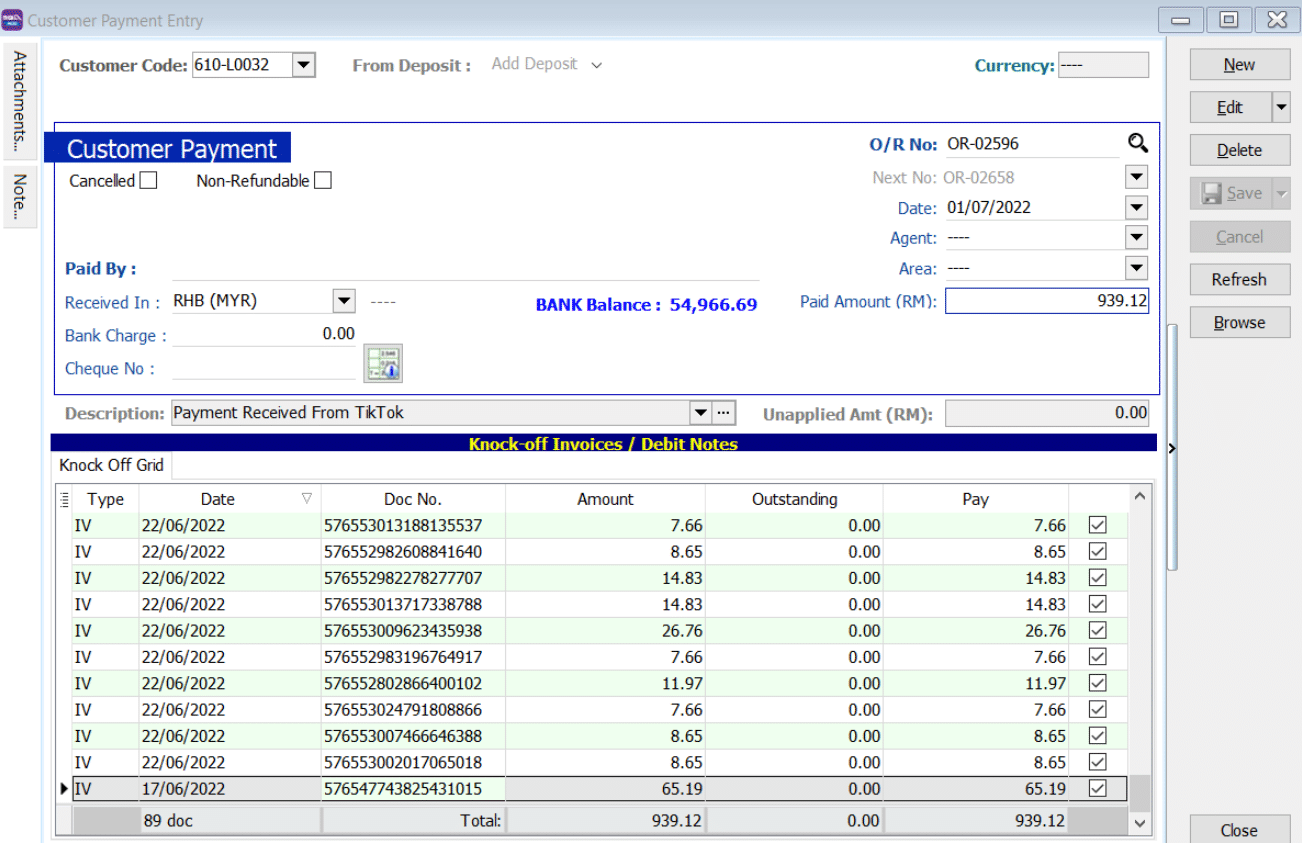Enable the Non-Refundable checkbox
Image resolution: width=1302 pixels, height=843 pixels.
pyautogui.click(x=322, y=181)
